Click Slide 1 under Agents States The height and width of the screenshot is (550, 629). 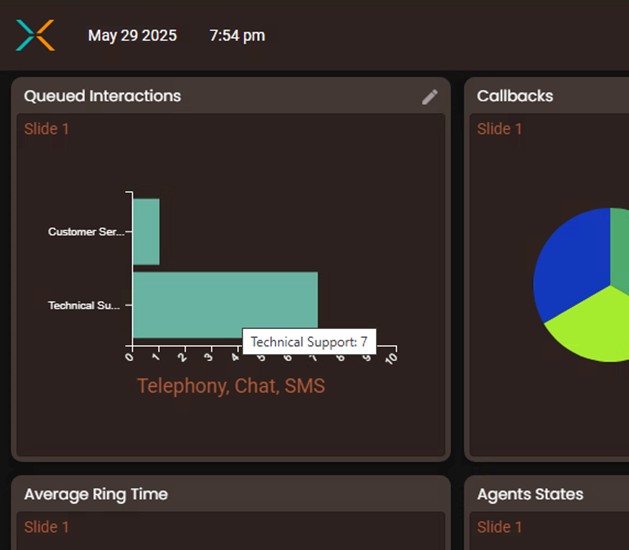(500, 527)
